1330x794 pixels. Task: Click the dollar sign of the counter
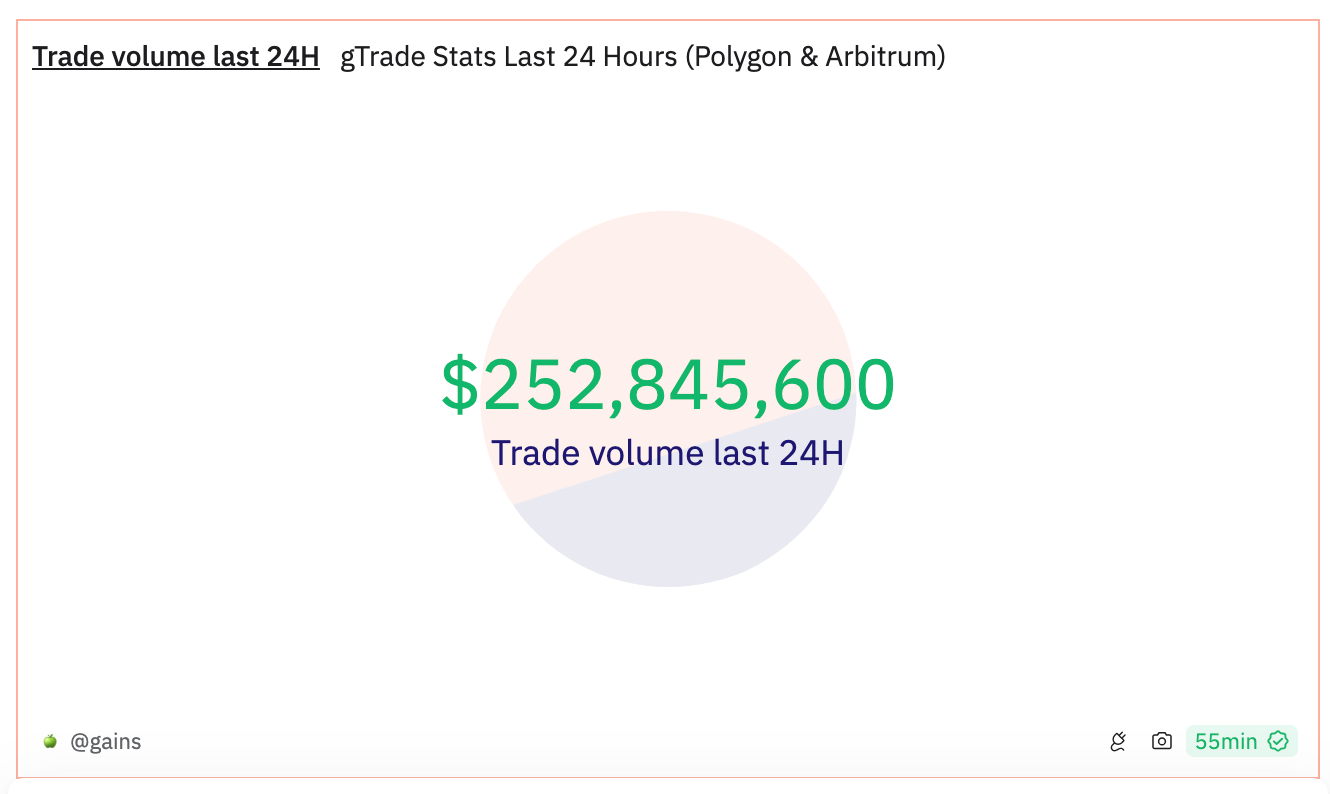tap(460, 385)
